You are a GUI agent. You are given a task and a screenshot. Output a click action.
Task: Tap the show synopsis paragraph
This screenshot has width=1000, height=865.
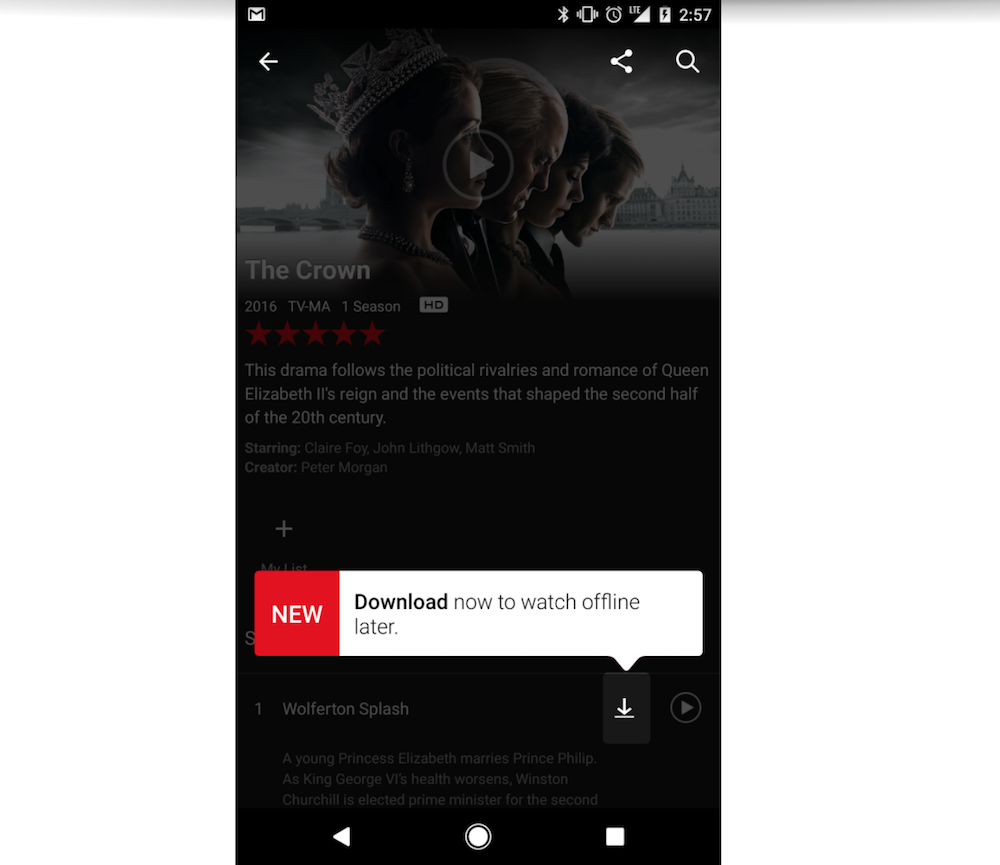(x=476, y=394)
